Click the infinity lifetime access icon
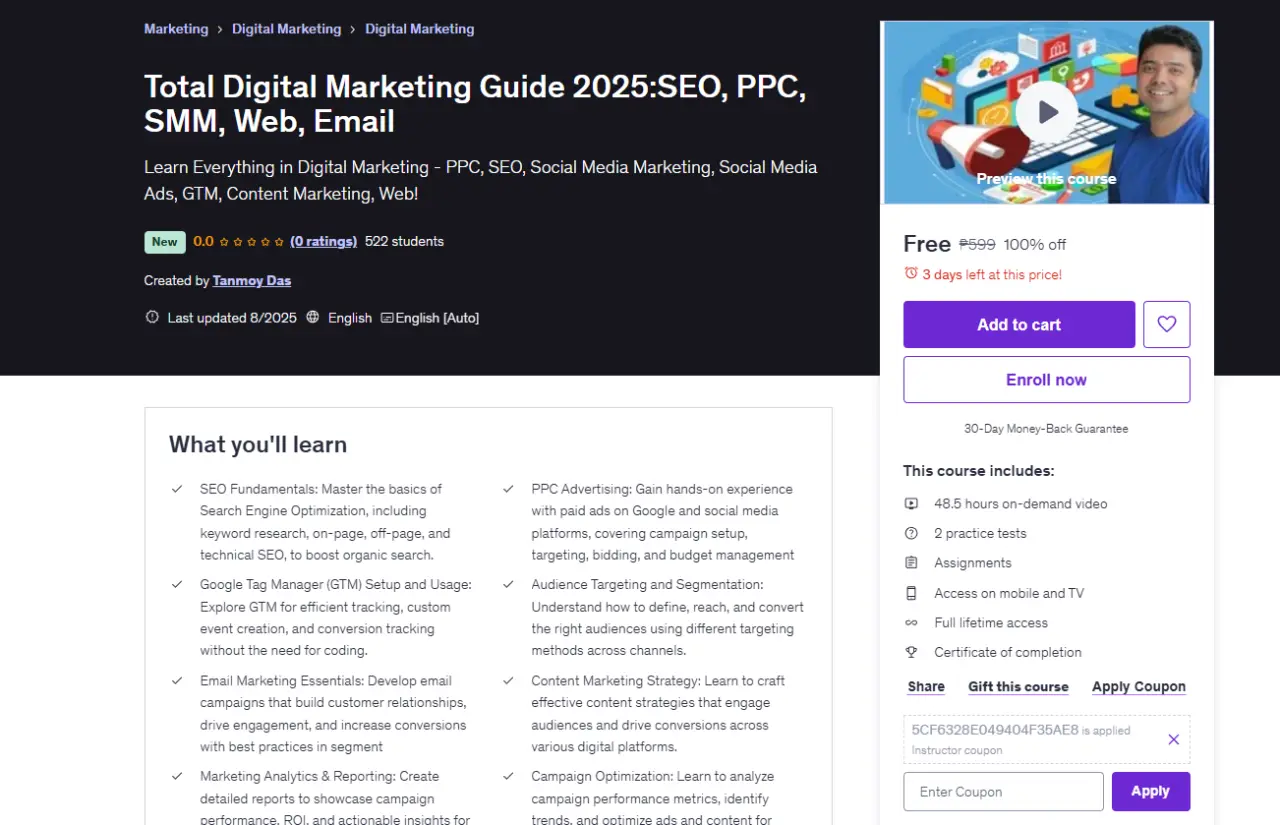1280x825 pixels. [911, 622]
